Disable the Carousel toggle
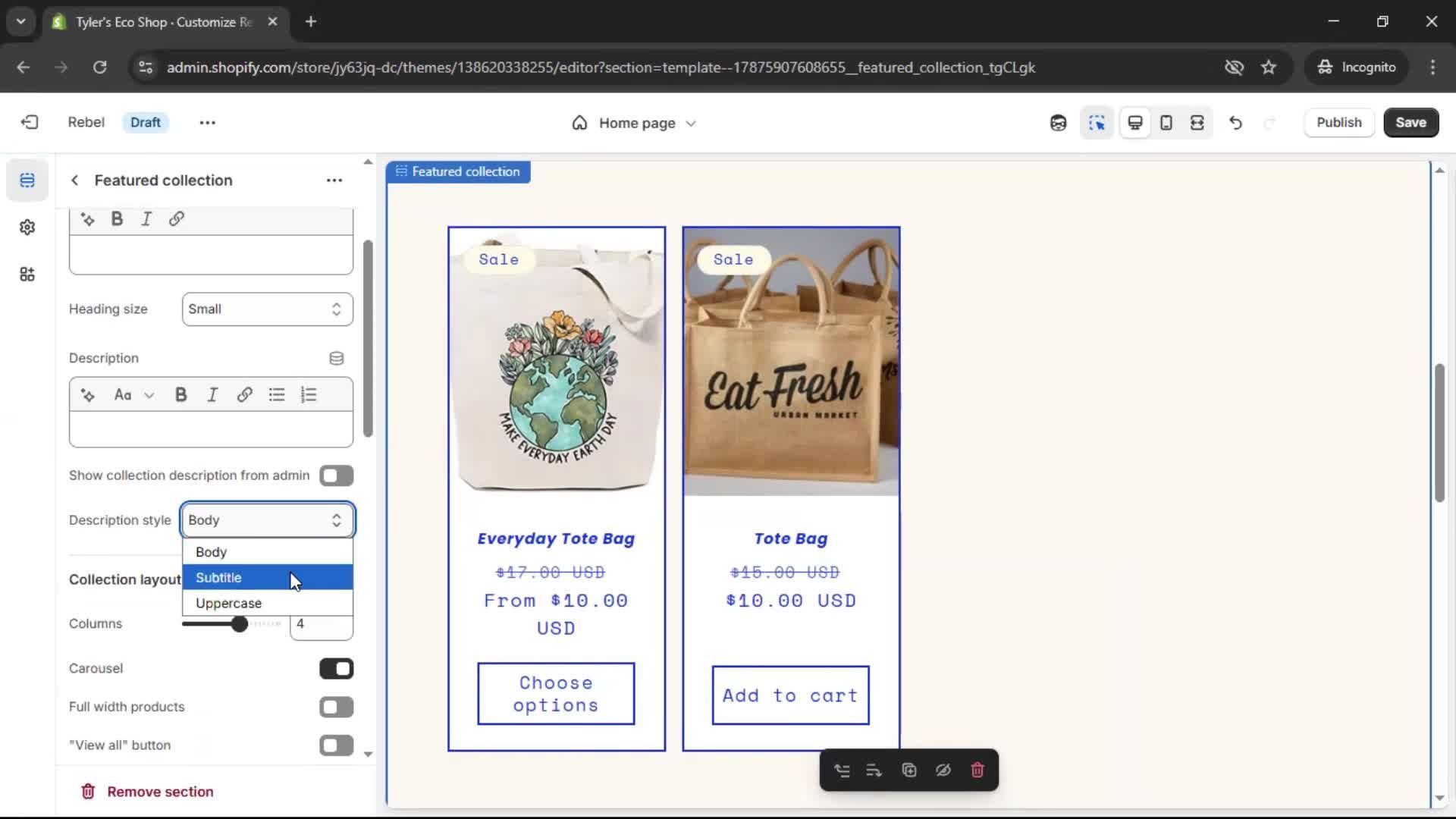The height and width of the screenshot is (819, 1456). pos(336,669)
